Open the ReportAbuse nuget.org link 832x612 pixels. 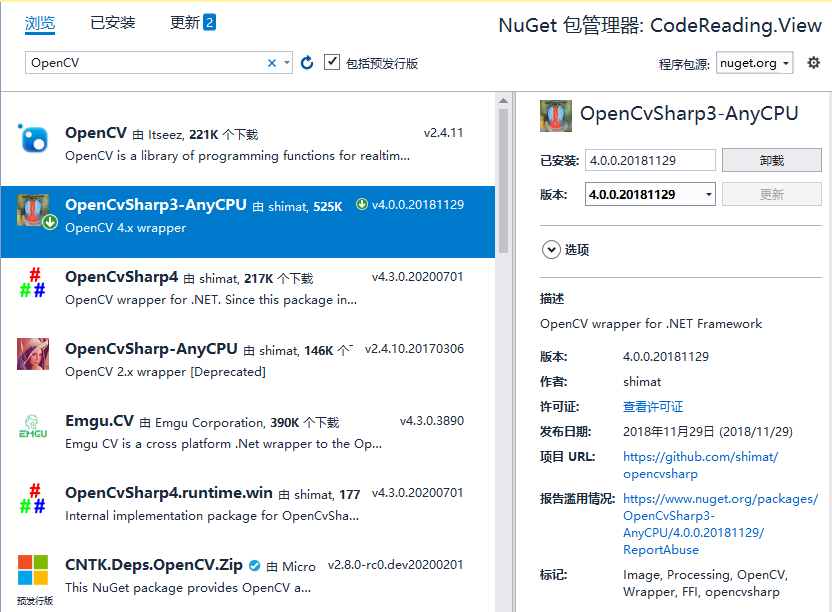click(720, 524)
